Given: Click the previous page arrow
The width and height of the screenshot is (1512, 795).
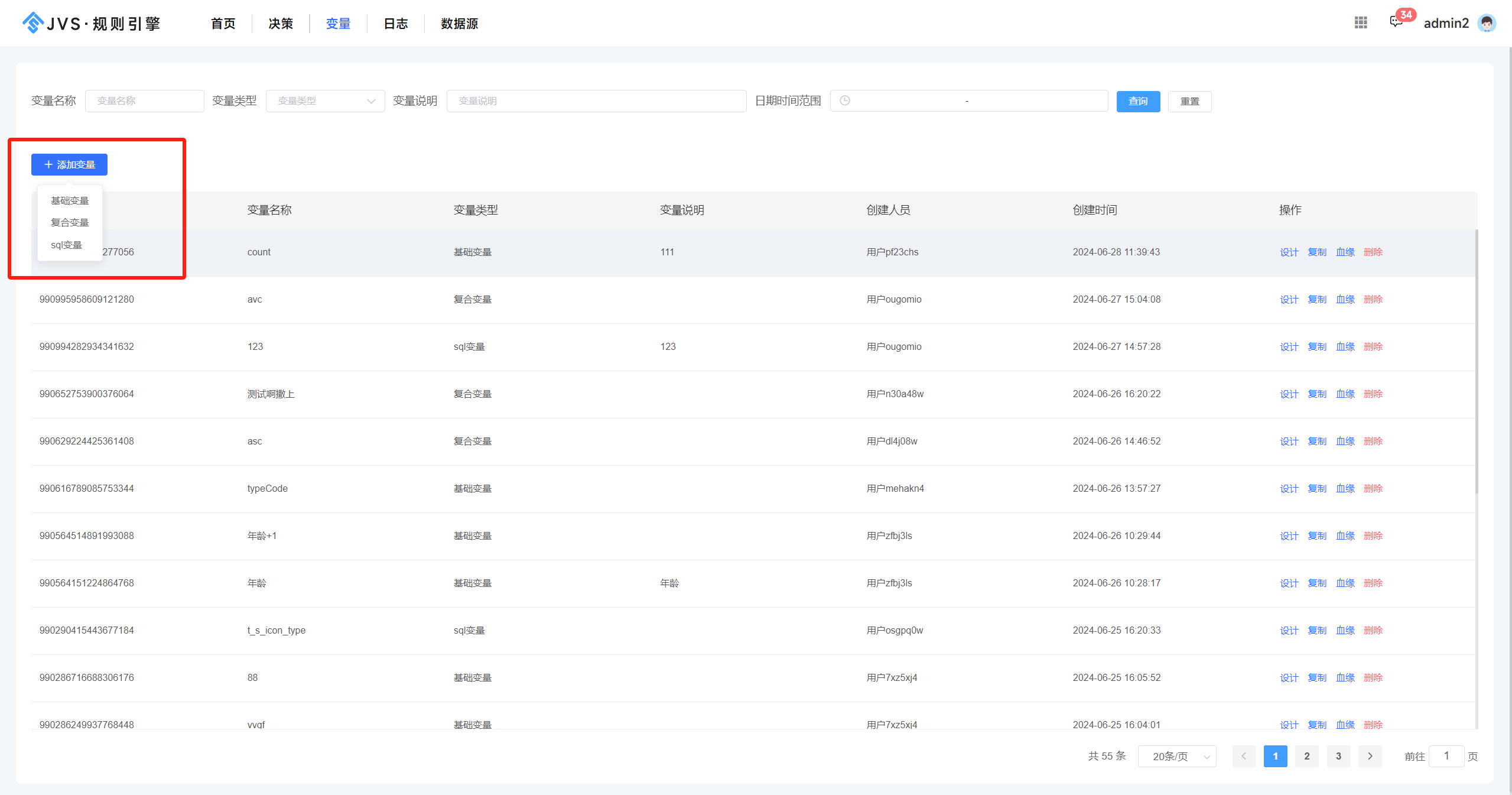Looking at the screenshot, I should point(1244,756).
